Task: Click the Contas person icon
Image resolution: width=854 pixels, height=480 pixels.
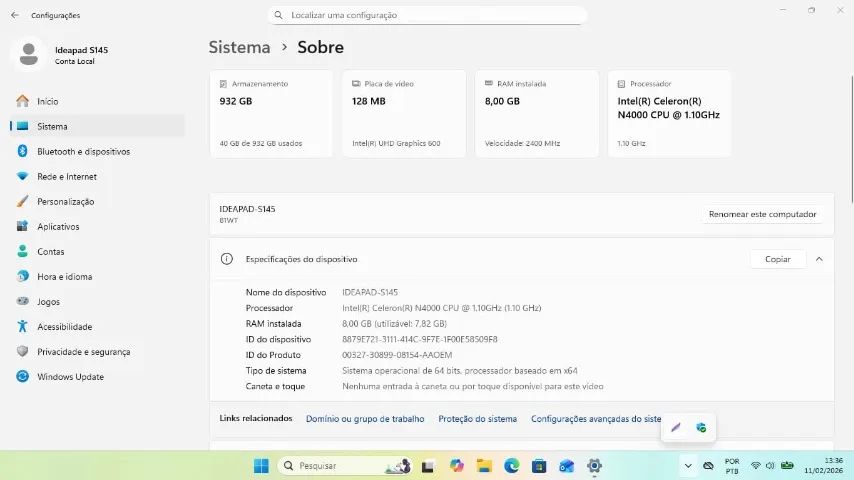Action: [22, 251]
